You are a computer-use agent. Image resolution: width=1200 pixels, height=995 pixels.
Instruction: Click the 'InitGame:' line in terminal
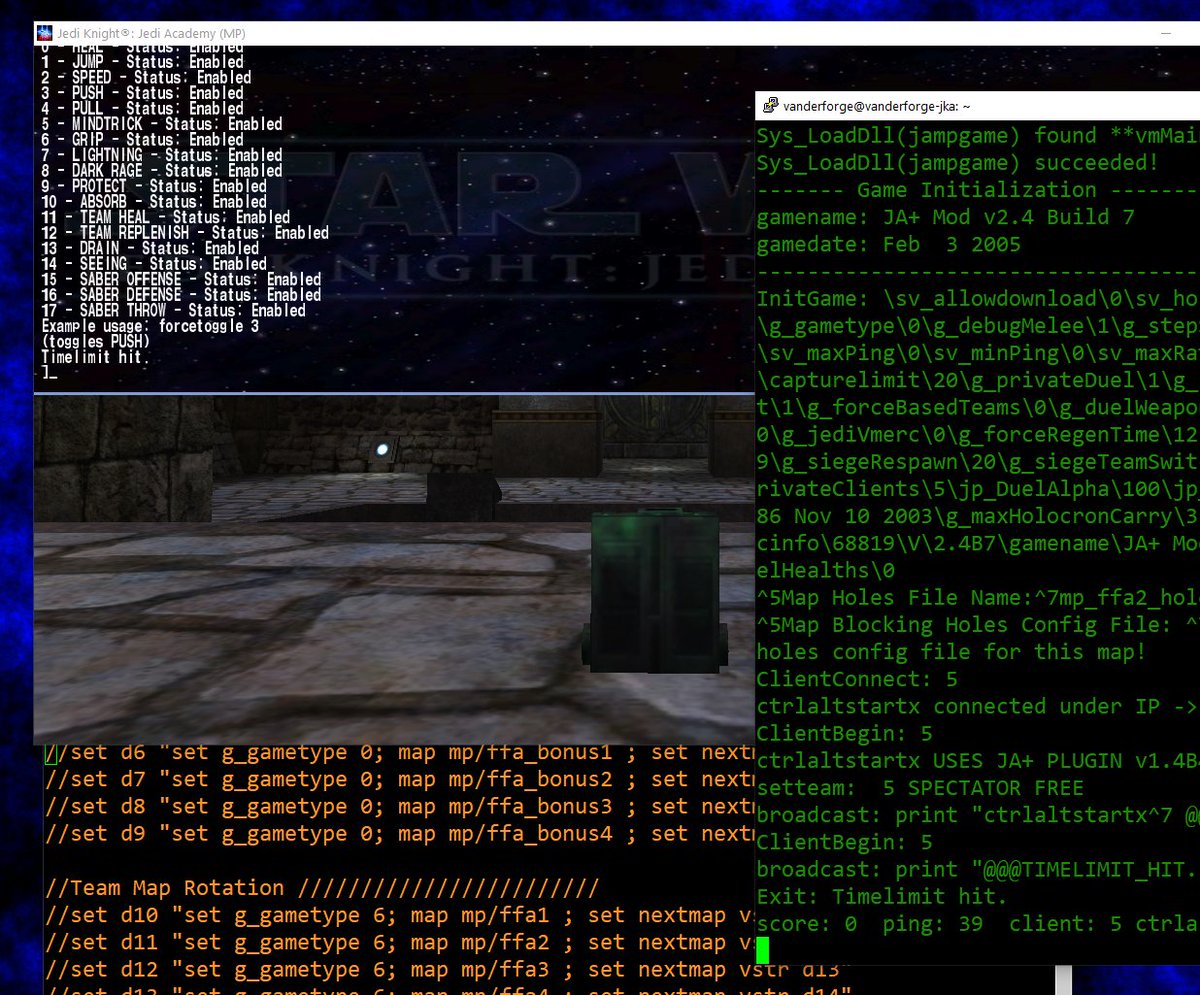pyautogui.click(x=977, y=299)
